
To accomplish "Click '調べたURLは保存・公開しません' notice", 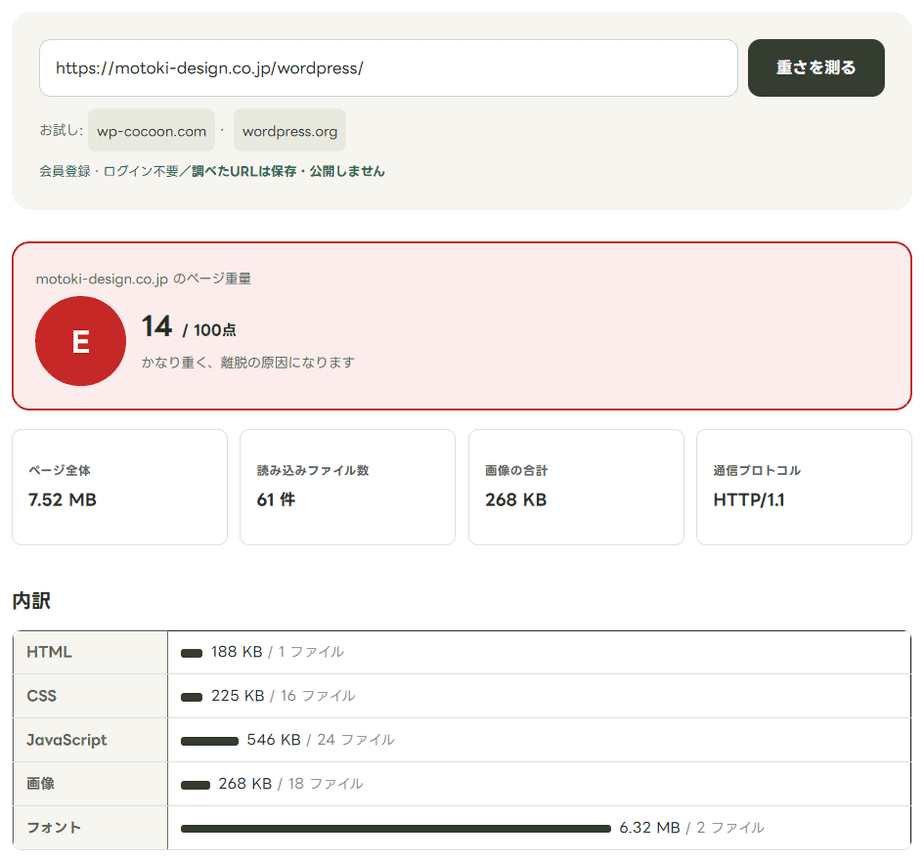I will [x=288, y=171].
